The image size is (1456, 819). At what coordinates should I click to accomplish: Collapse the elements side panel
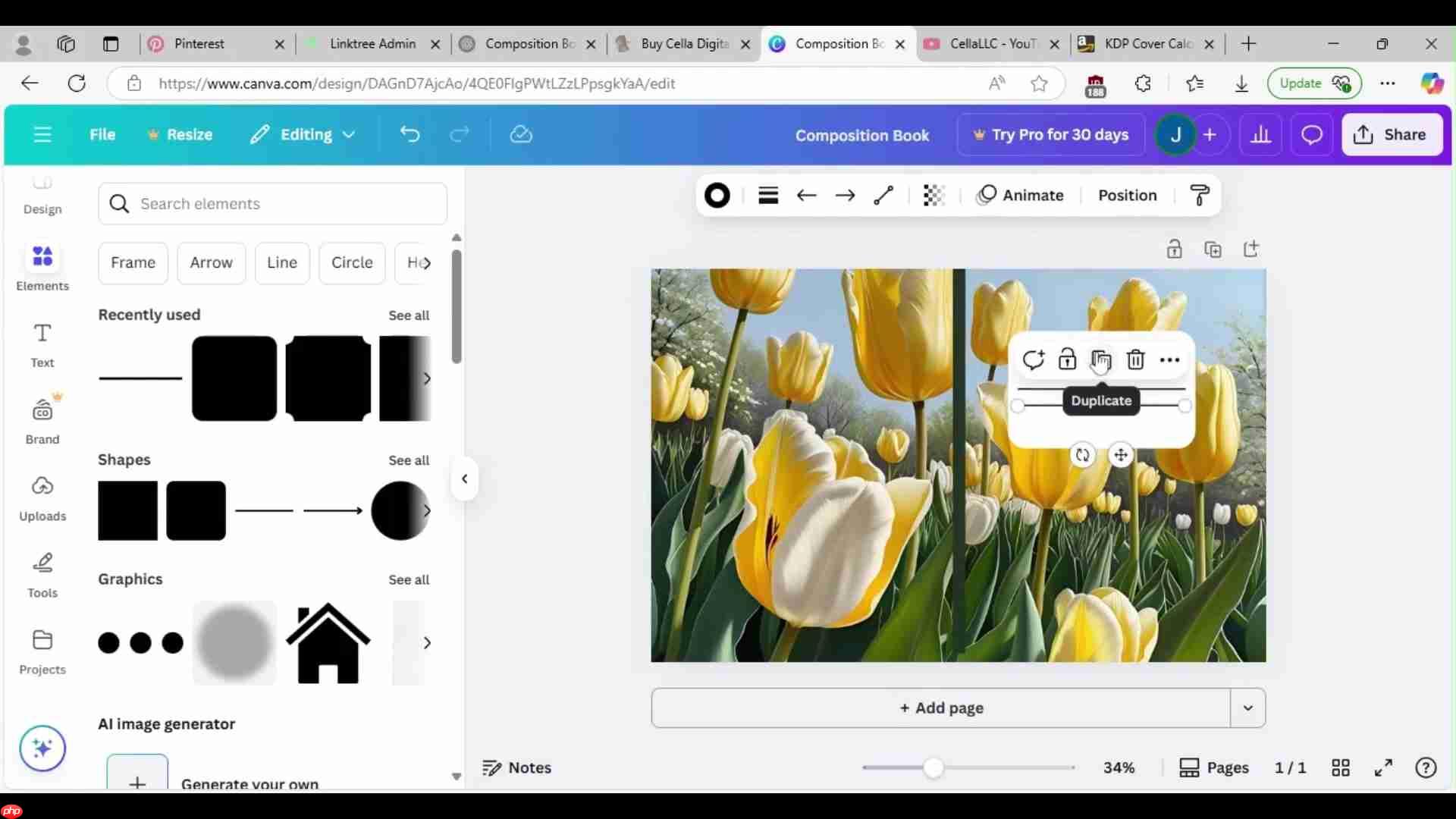point(465,479)
